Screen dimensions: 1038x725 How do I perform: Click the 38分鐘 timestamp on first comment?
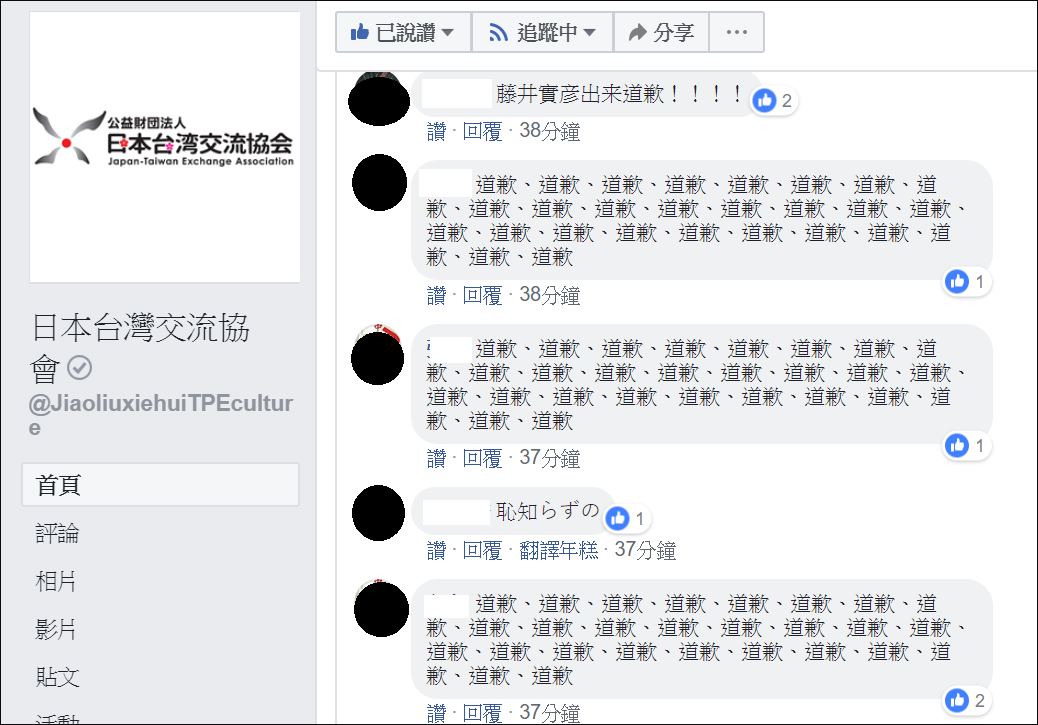click(549, 132)
